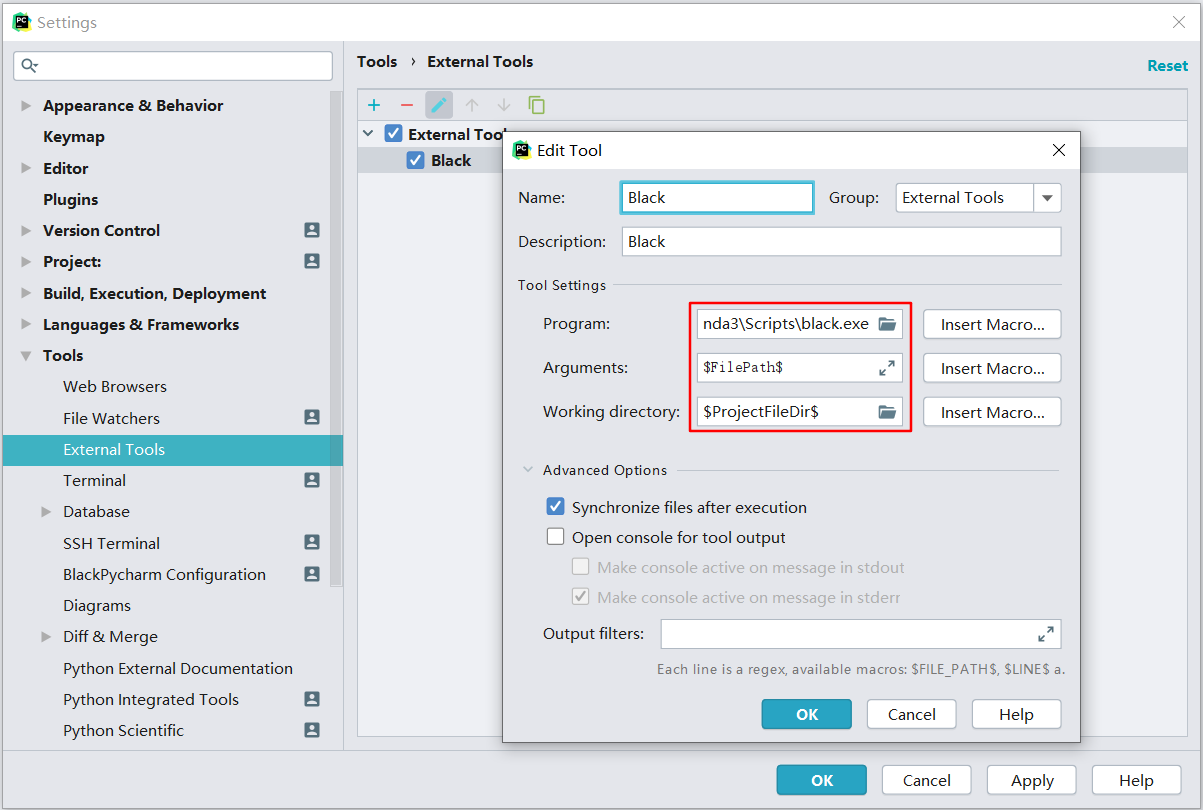The image size is (1203, 810).
Task: Click OK in Settings window
Action: click(x=822, y=780)
